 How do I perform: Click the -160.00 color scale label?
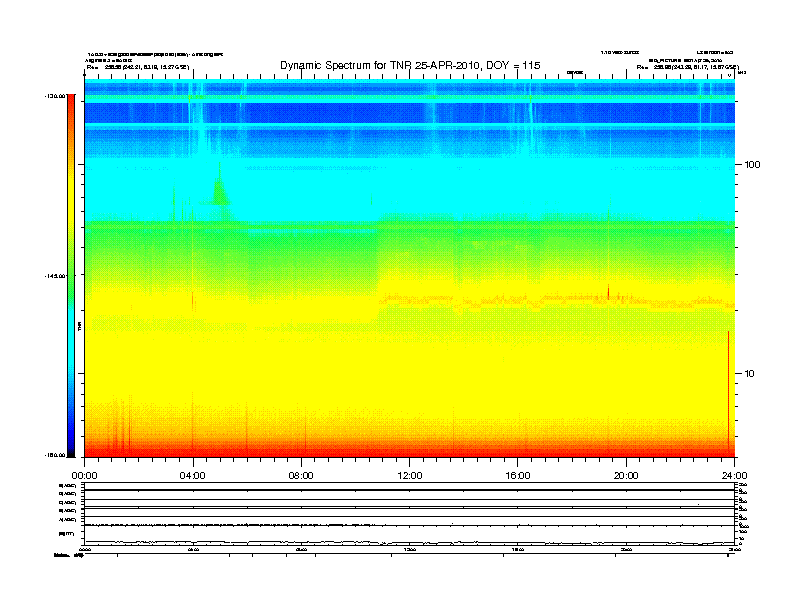point(55,455)
